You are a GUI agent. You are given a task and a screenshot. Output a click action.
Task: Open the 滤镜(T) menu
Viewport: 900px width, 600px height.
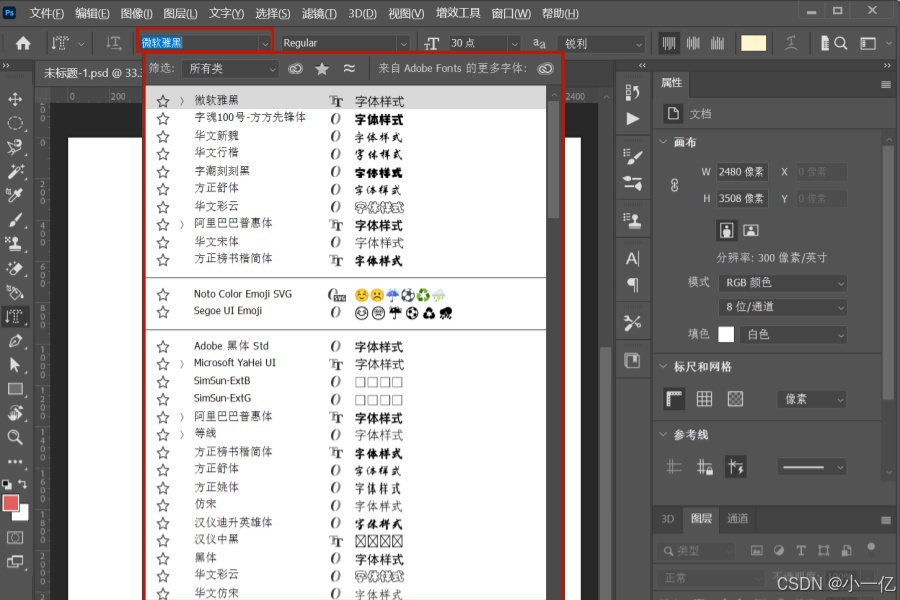click(319, 13)
